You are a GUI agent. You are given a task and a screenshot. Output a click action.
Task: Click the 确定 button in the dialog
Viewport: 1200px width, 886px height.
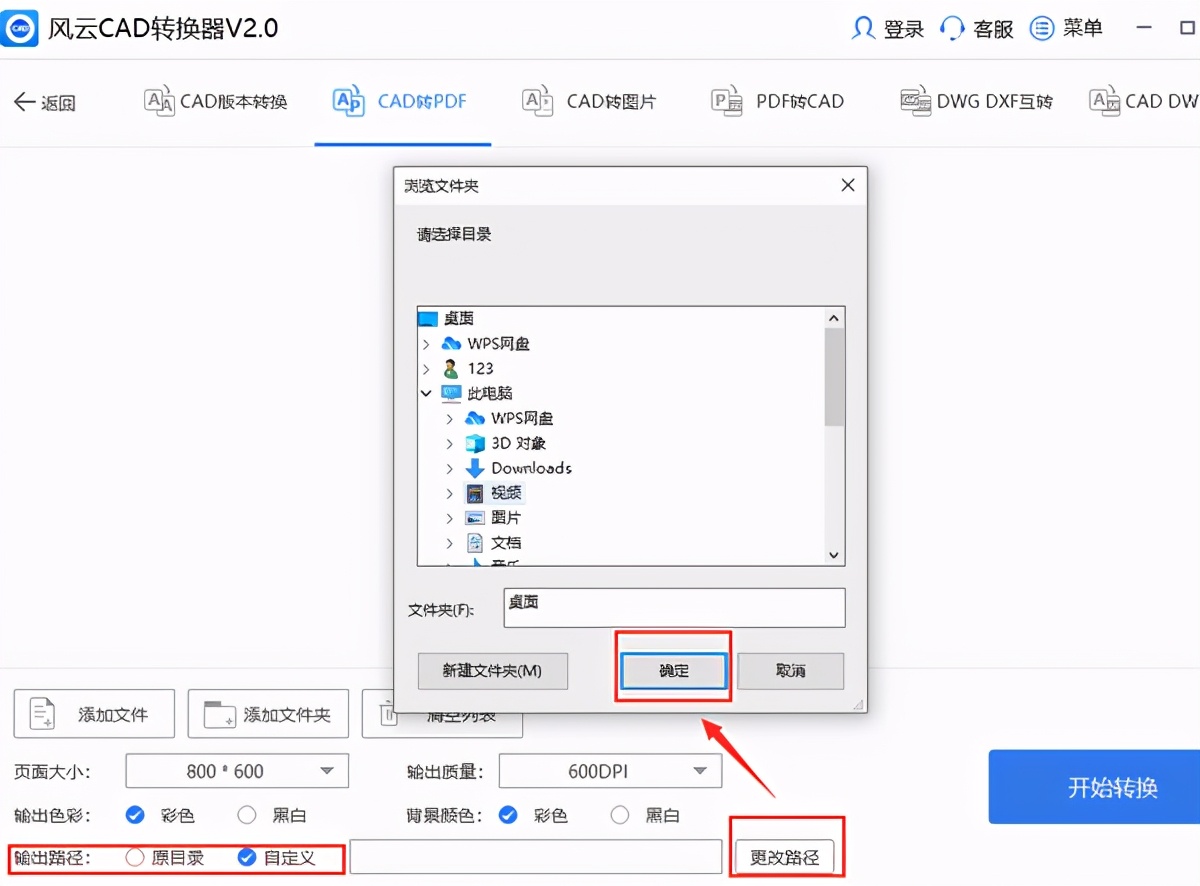(673, 671)
